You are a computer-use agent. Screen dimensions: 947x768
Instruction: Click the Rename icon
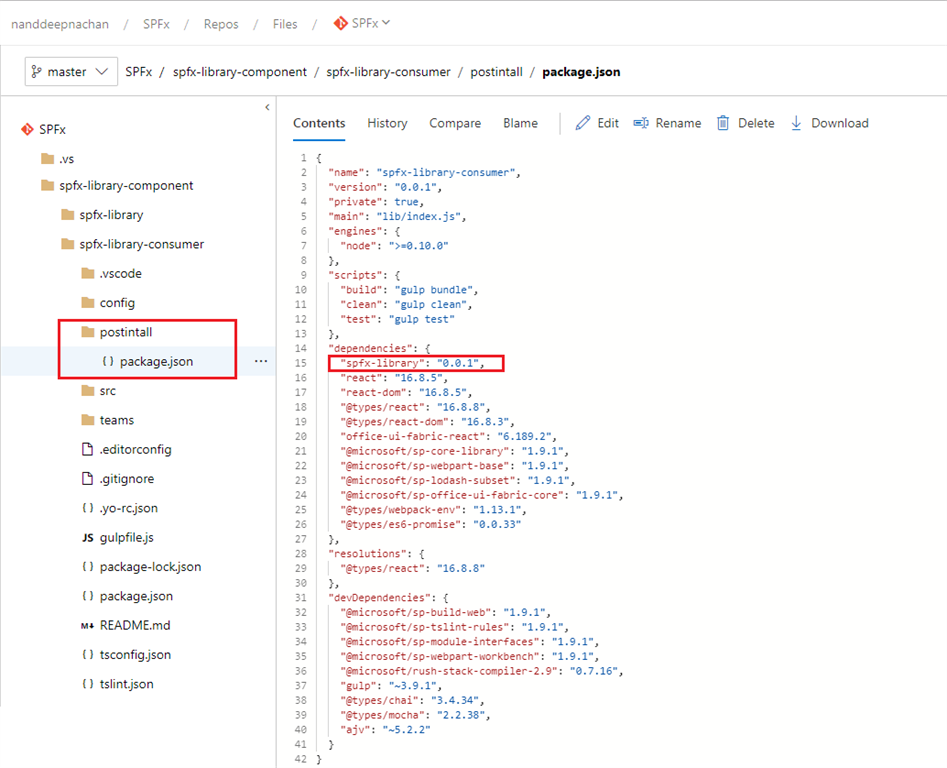click(641, 123)
